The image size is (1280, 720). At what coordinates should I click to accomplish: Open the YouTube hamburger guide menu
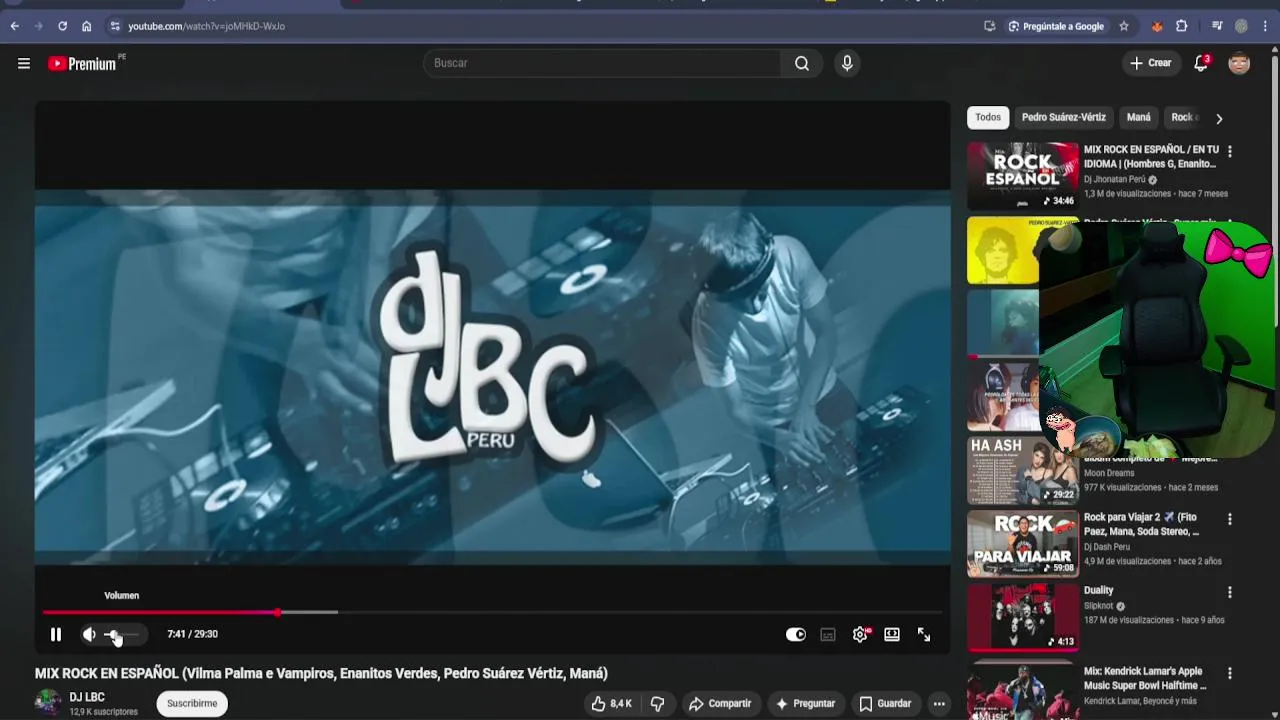pos(24,63)
